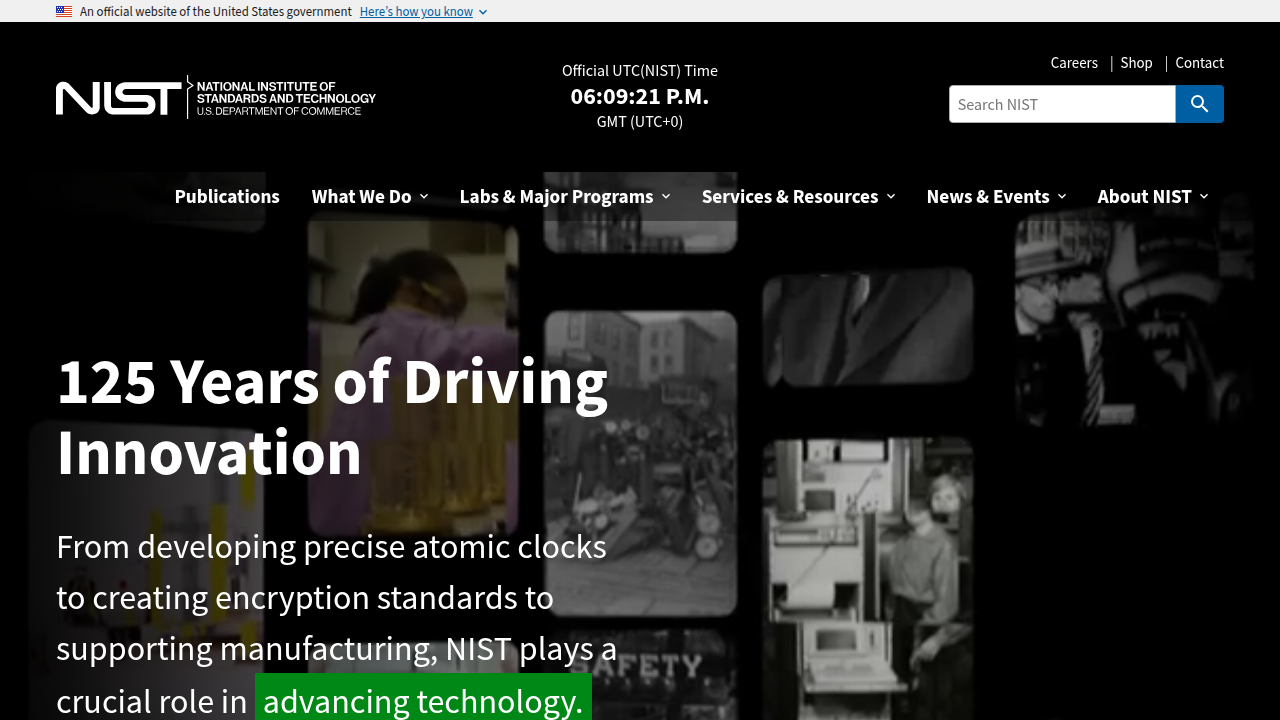
Task: Click the woman at computer photo
Action: click(x=868, y=578)
